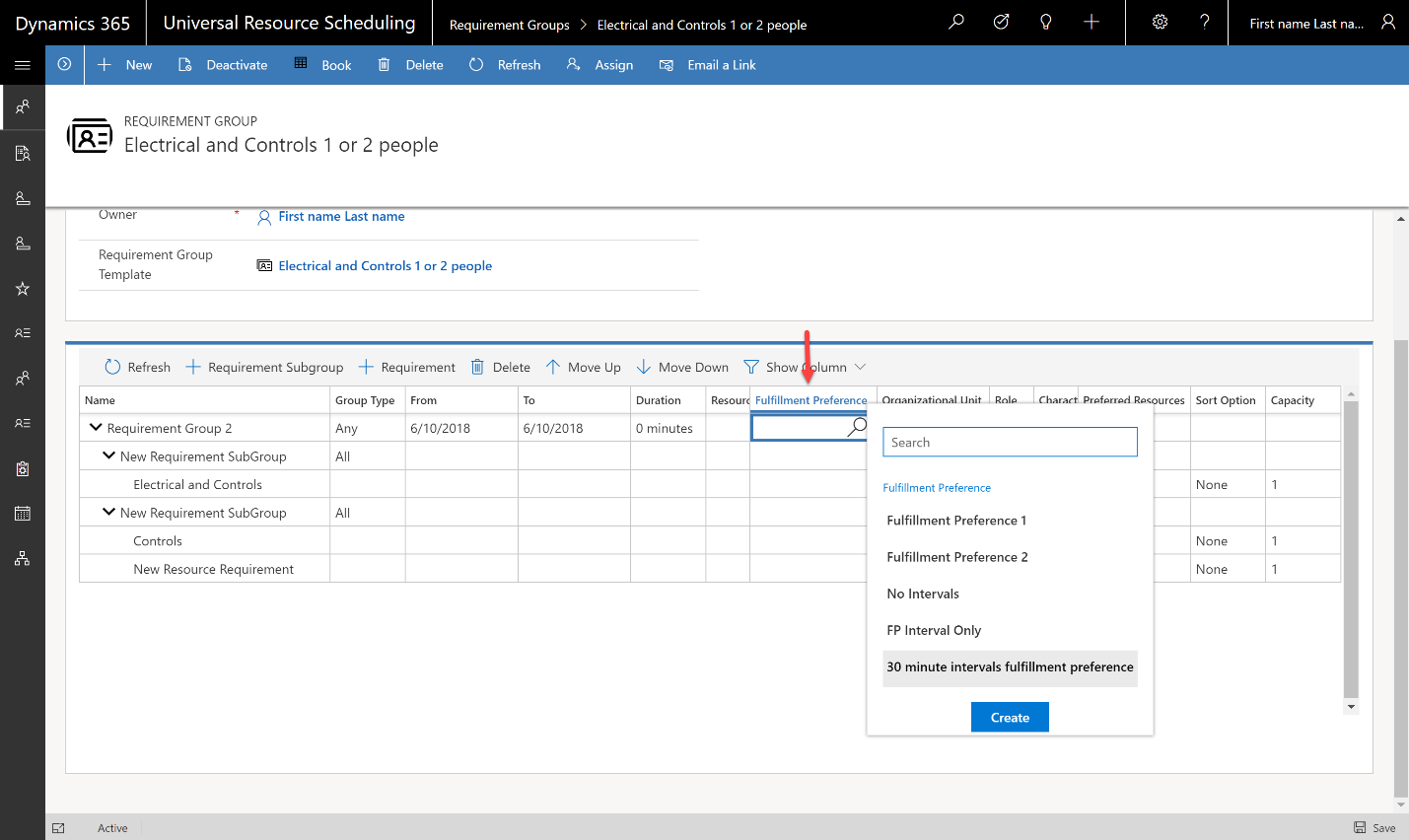Screen dimensions: 1409x840
Task: Open the search icon in top bar
Action: coord(955,22)
